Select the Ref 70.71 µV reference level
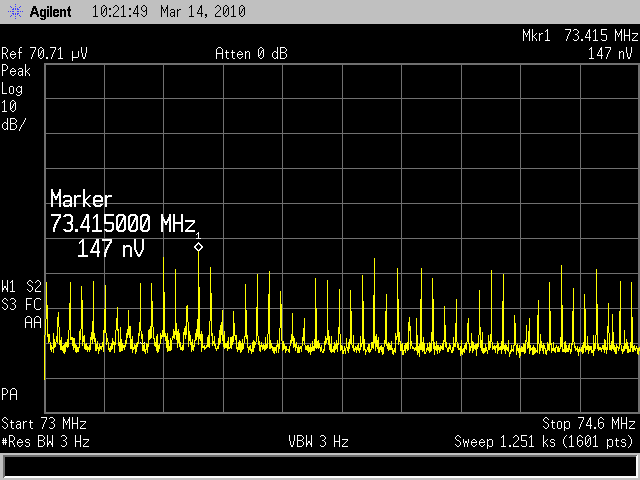 tap(44, 53)
